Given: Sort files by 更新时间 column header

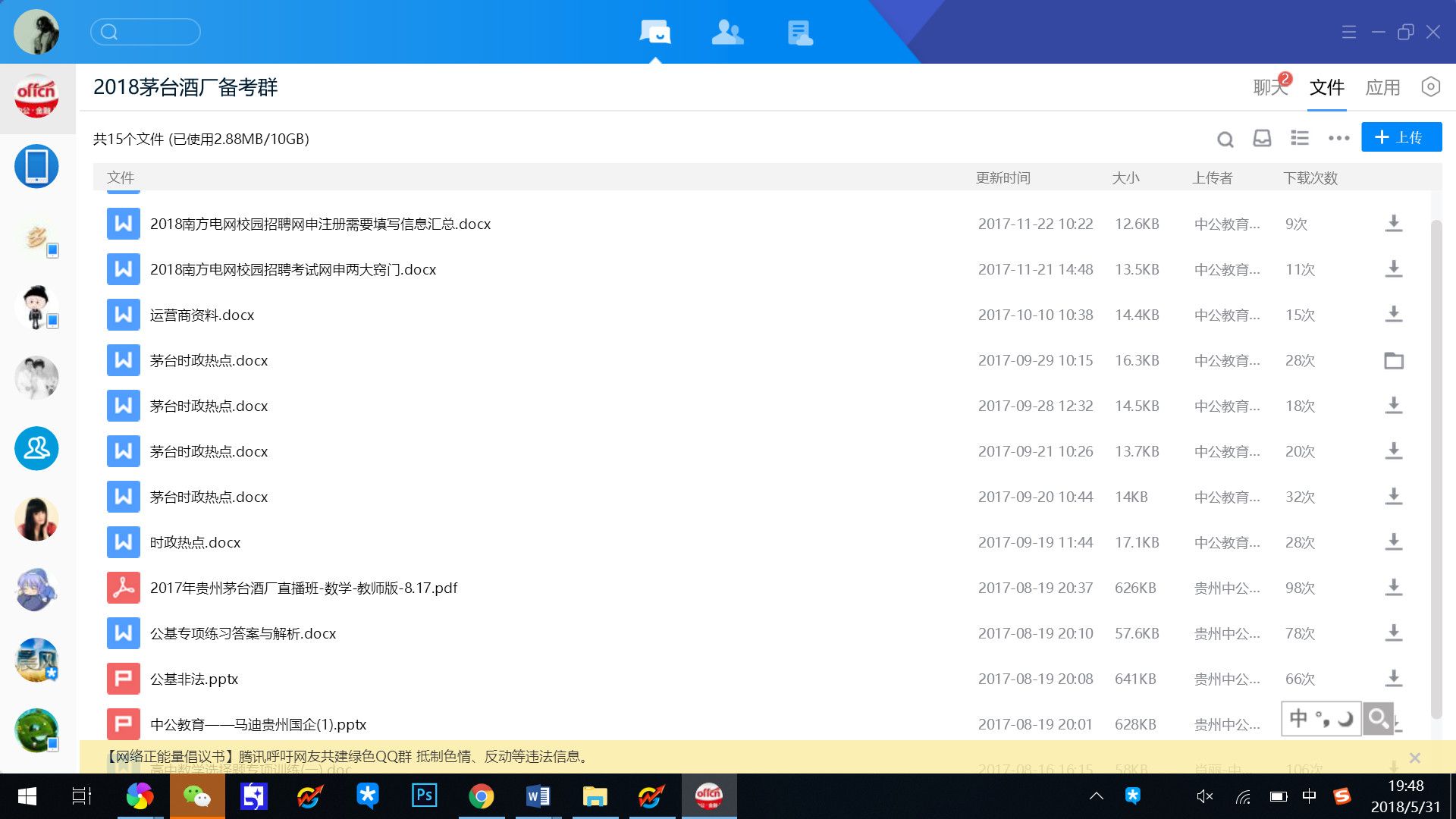Looking at the screenshot, I should pyautogui.click(x=1003, y=178).
